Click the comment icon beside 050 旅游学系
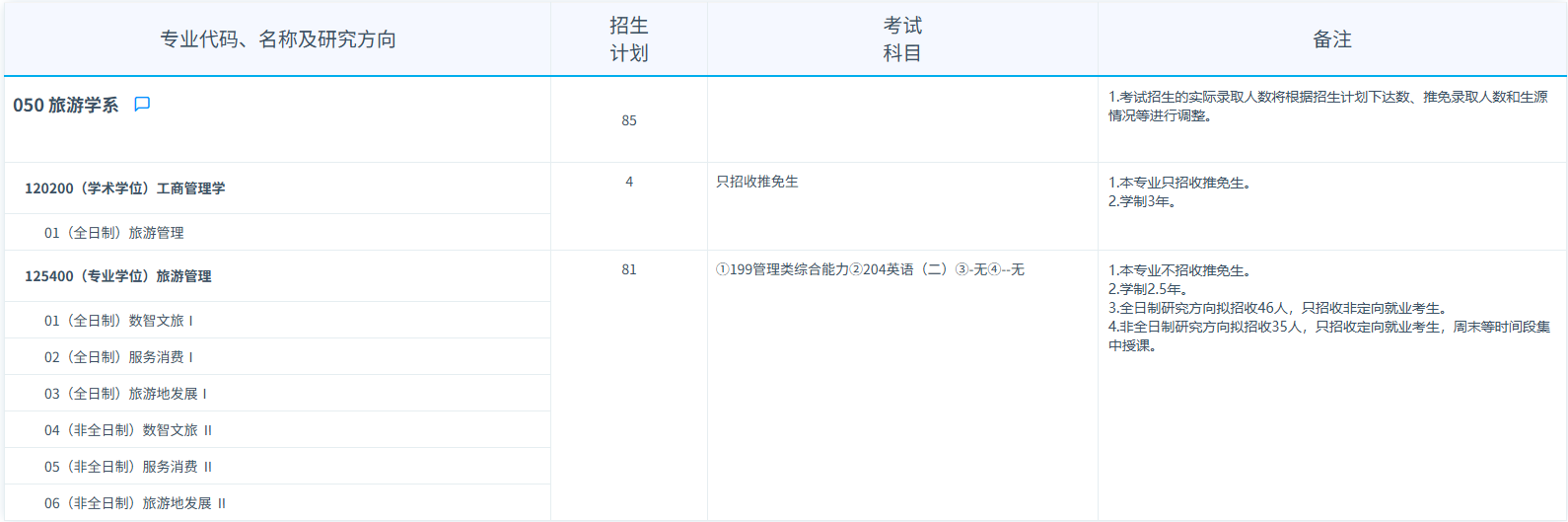Viewport: 1568px width, 522px height. point(142,105)
